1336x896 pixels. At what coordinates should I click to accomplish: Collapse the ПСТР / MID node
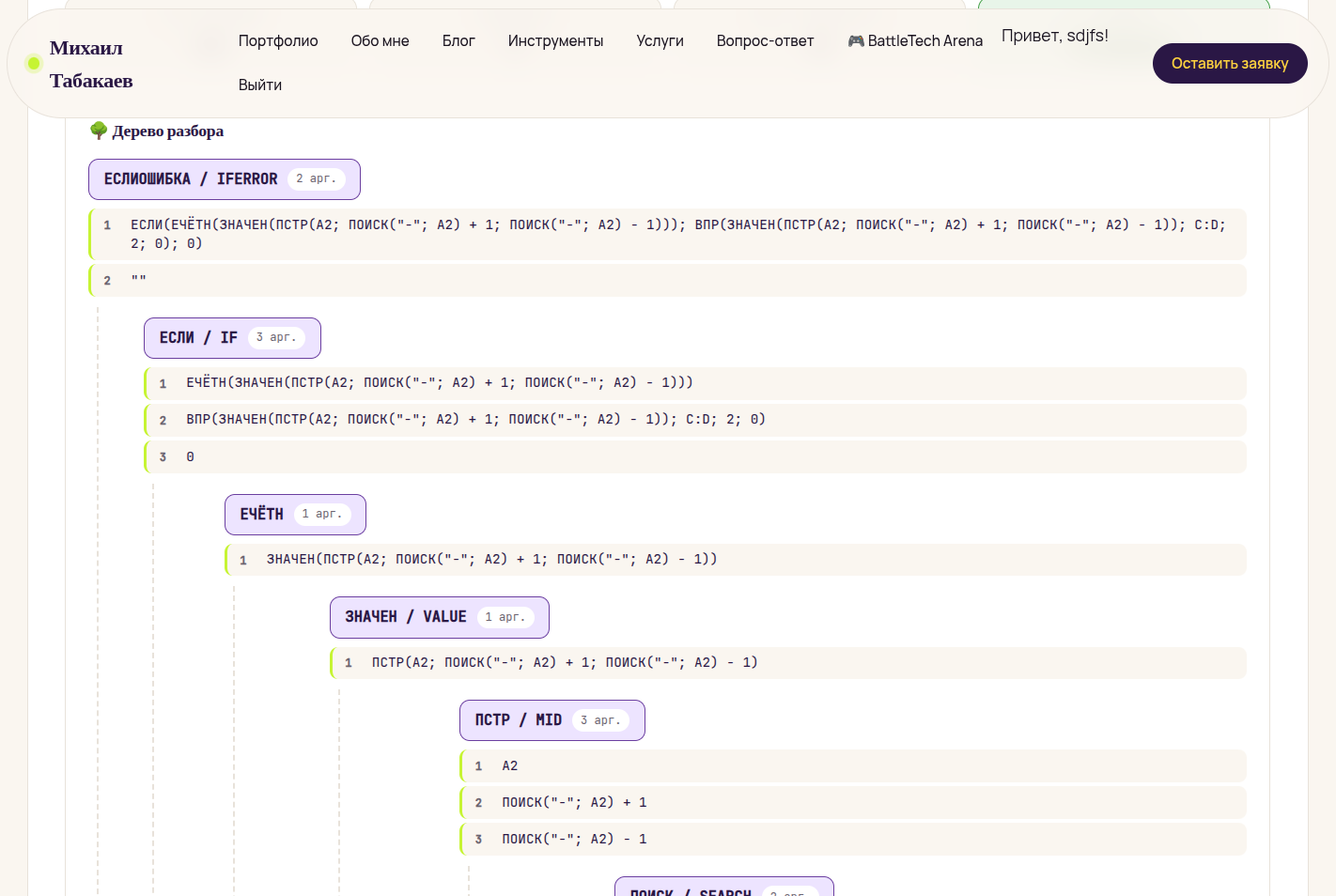click(x=552, y=720)
